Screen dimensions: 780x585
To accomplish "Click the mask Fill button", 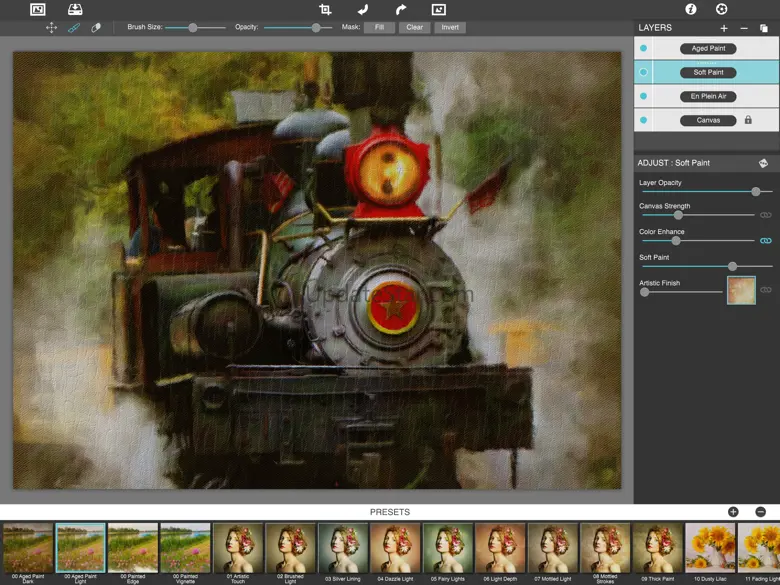I will tap(379, 27).
